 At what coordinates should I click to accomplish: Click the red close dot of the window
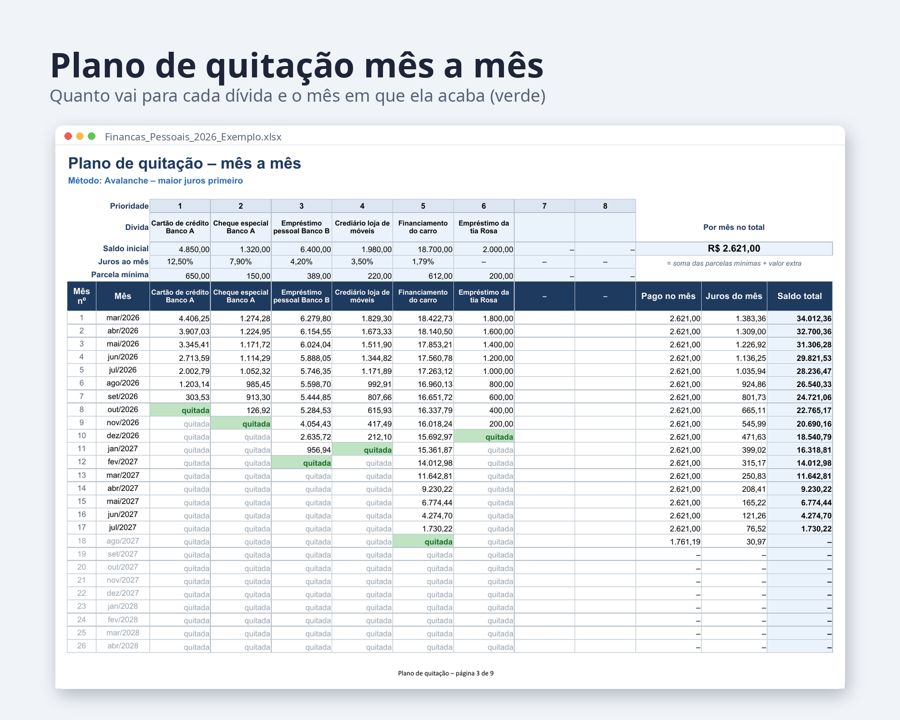point(68,136)
